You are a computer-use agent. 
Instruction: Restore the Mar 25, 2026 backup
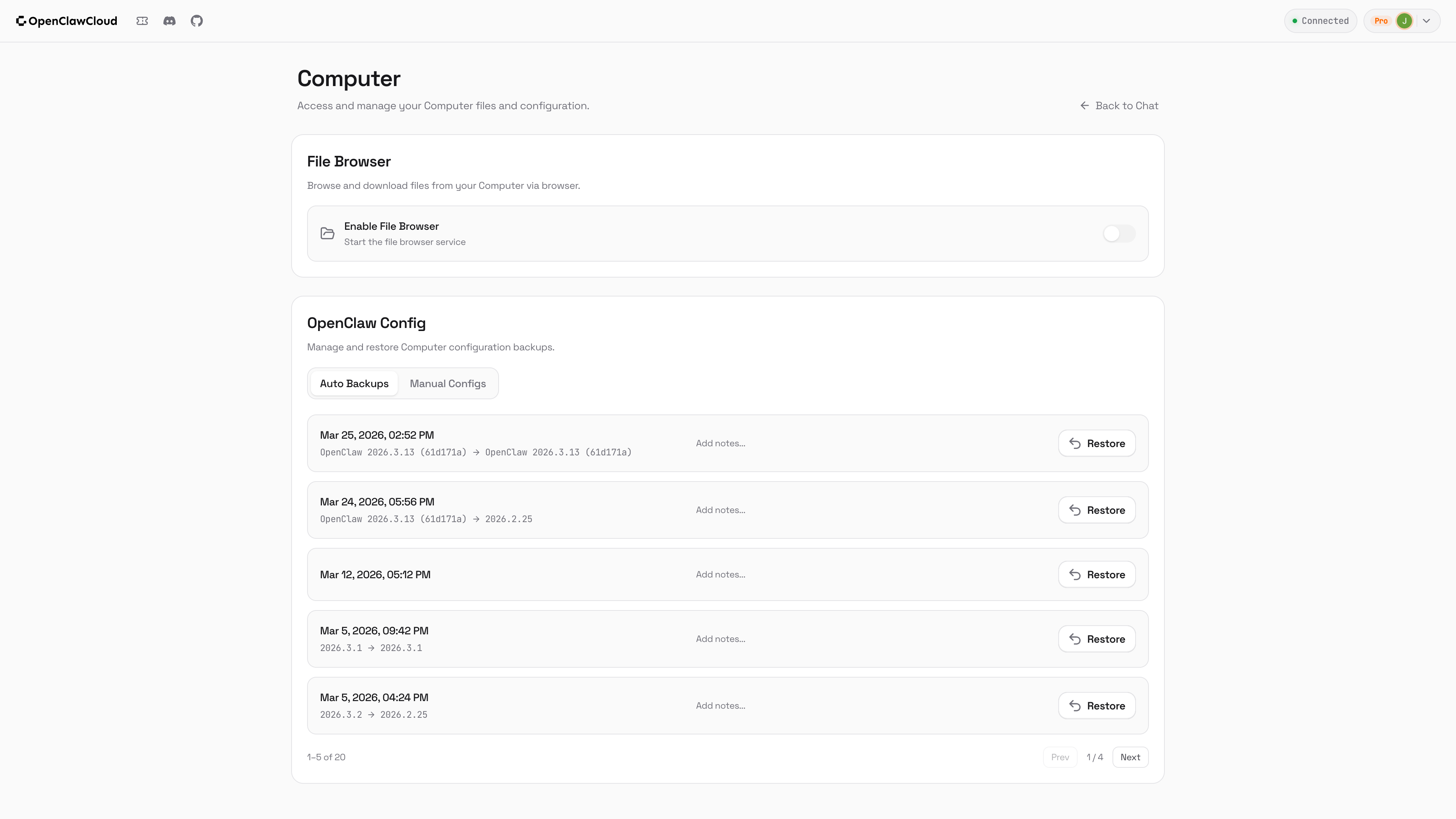pyautogui.click(x=1097, y=443)
